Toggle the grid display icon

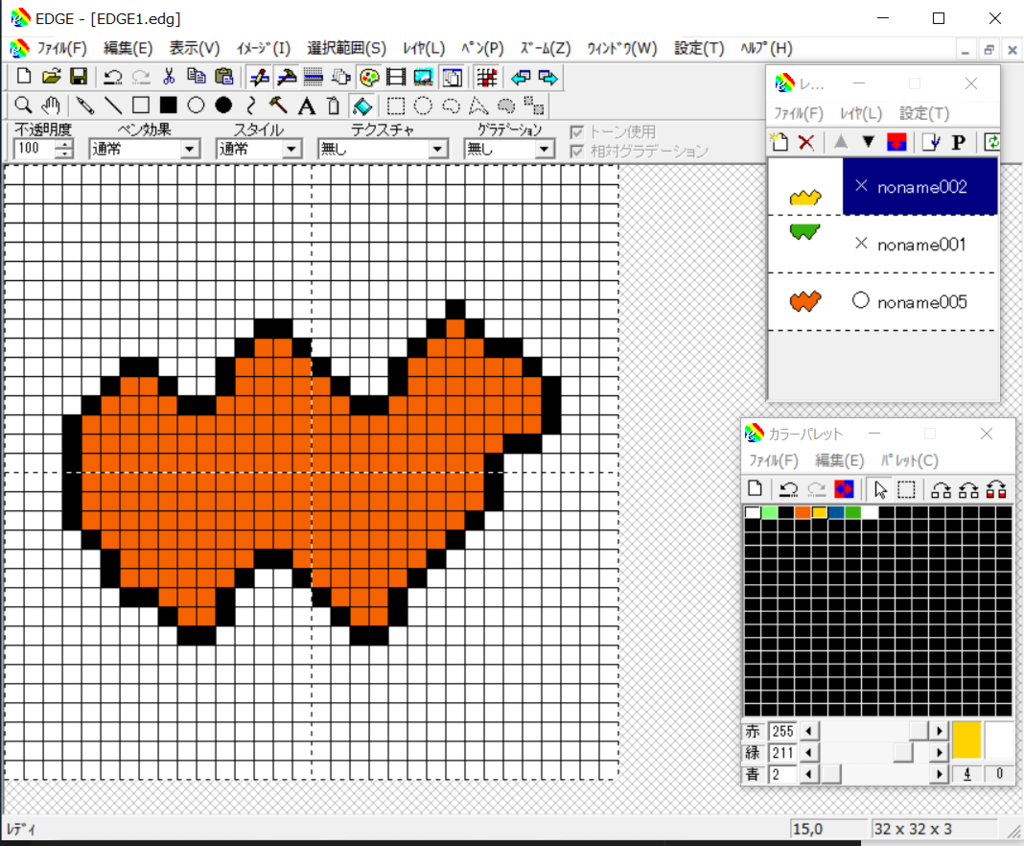(x=487, y=77)
